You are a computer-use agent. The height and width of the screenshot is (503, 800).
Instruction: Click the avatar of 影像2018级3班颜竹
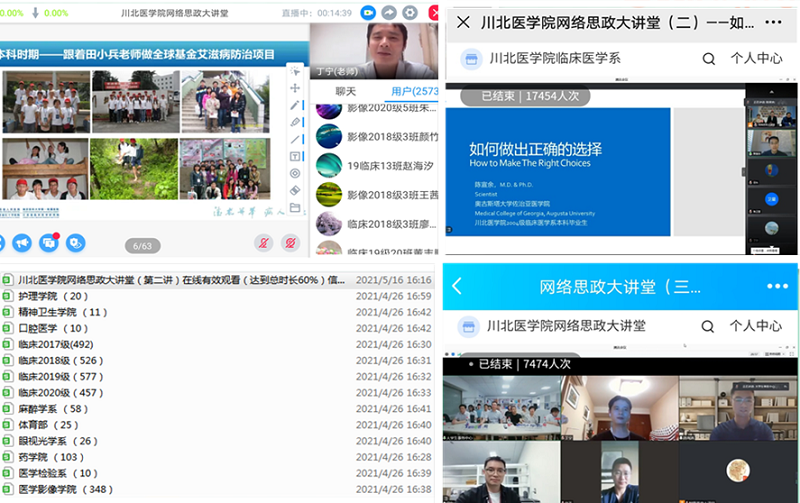tap(329, 137)
